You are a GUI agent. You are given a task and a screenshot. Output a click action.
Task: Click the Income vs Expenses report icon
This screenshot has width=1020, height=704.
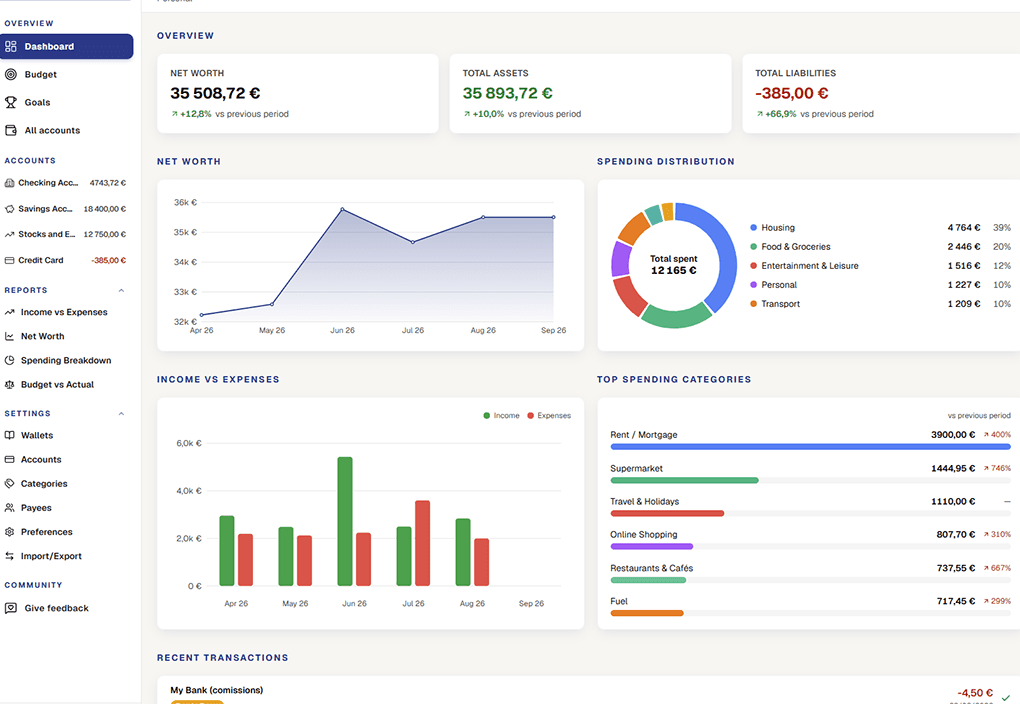point(9,312)
